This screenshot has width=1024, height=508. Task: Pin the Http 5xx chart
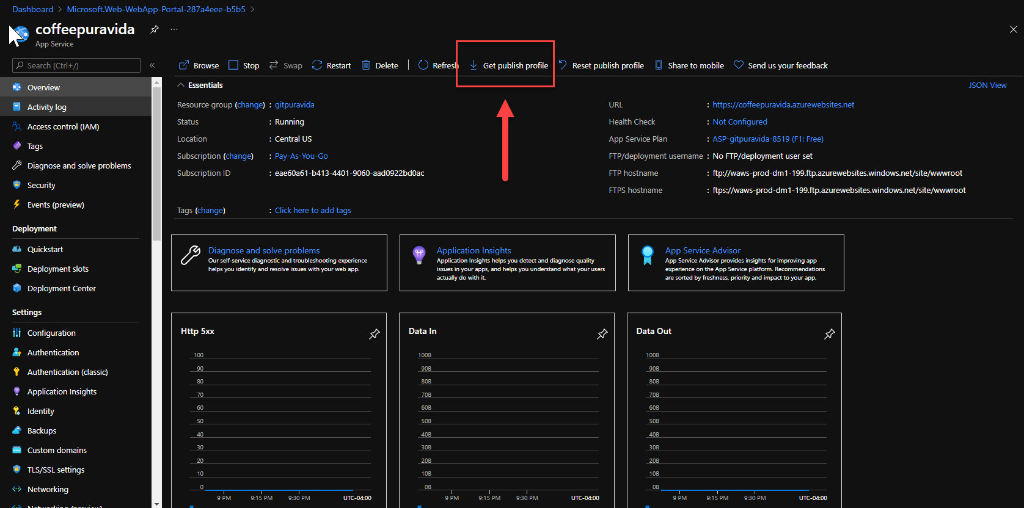click(x=374, y=334)
